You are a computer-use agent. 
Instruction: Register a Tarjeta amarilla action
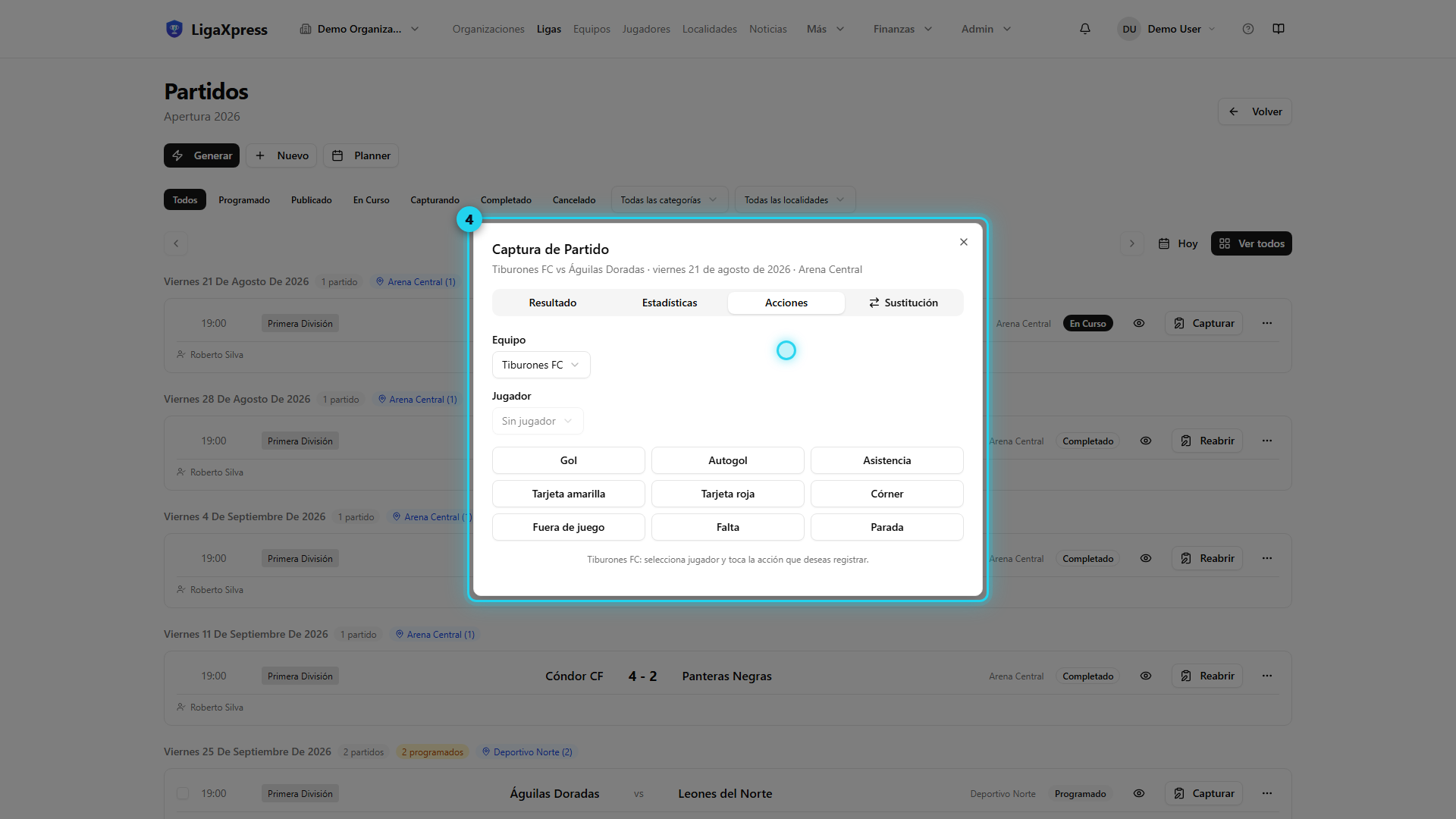click(569, 494)
